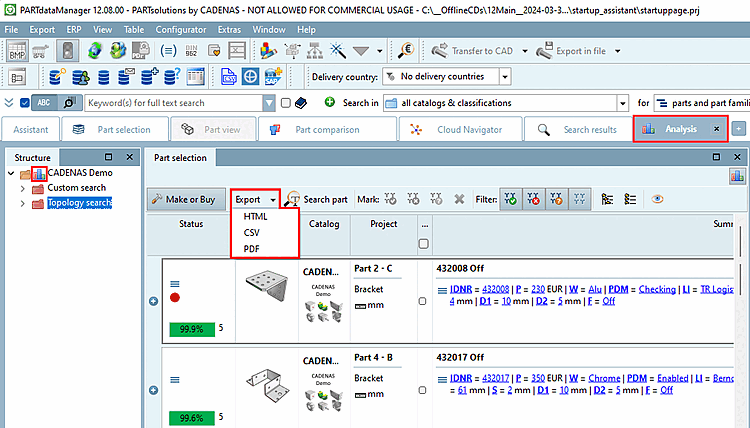Click the database users icon
Viewport: 750px width, 428px height.
click(81, 77)
